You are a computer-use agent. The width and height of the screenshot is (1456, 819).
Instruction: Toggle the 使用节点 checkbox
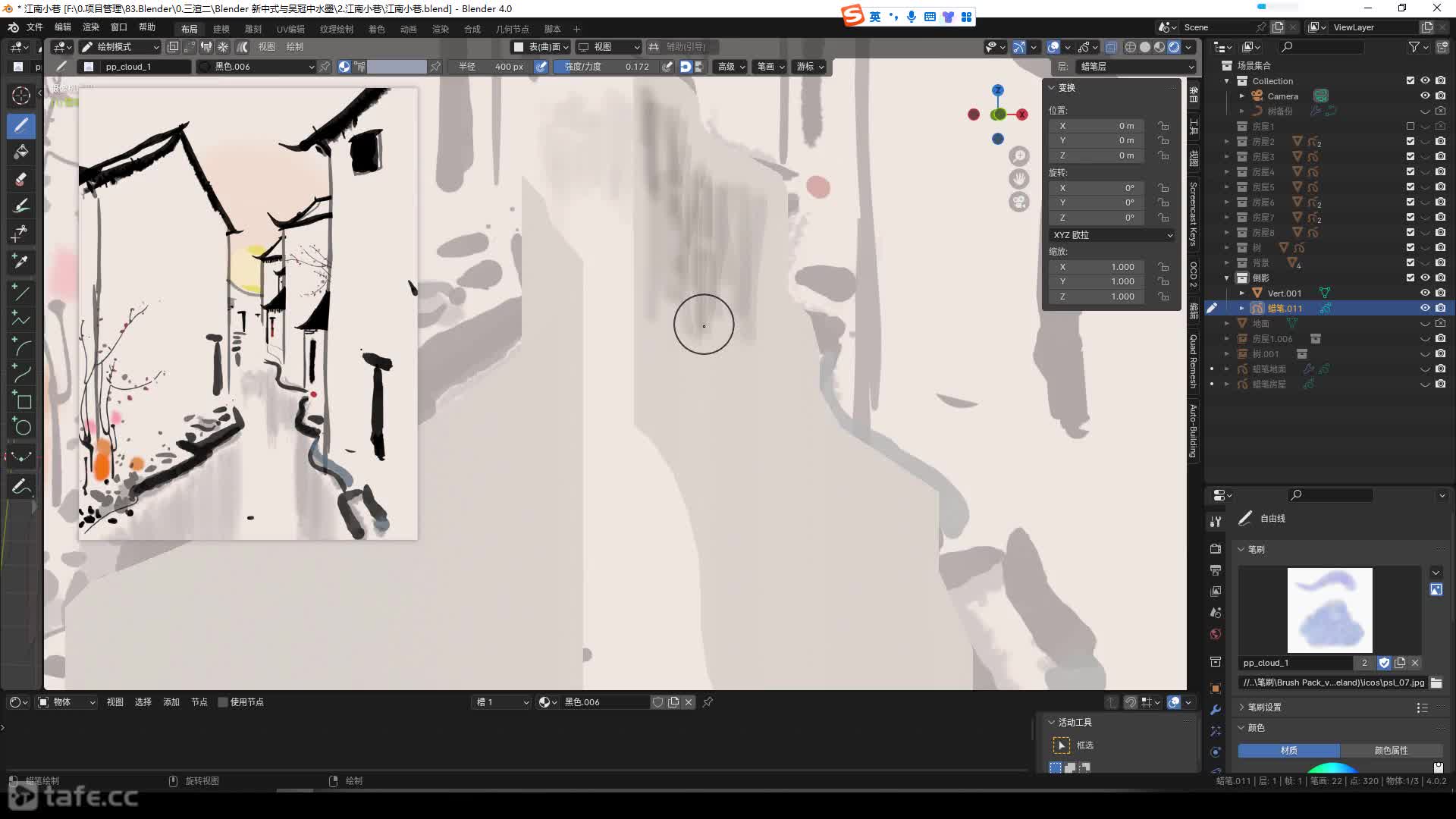241,702
